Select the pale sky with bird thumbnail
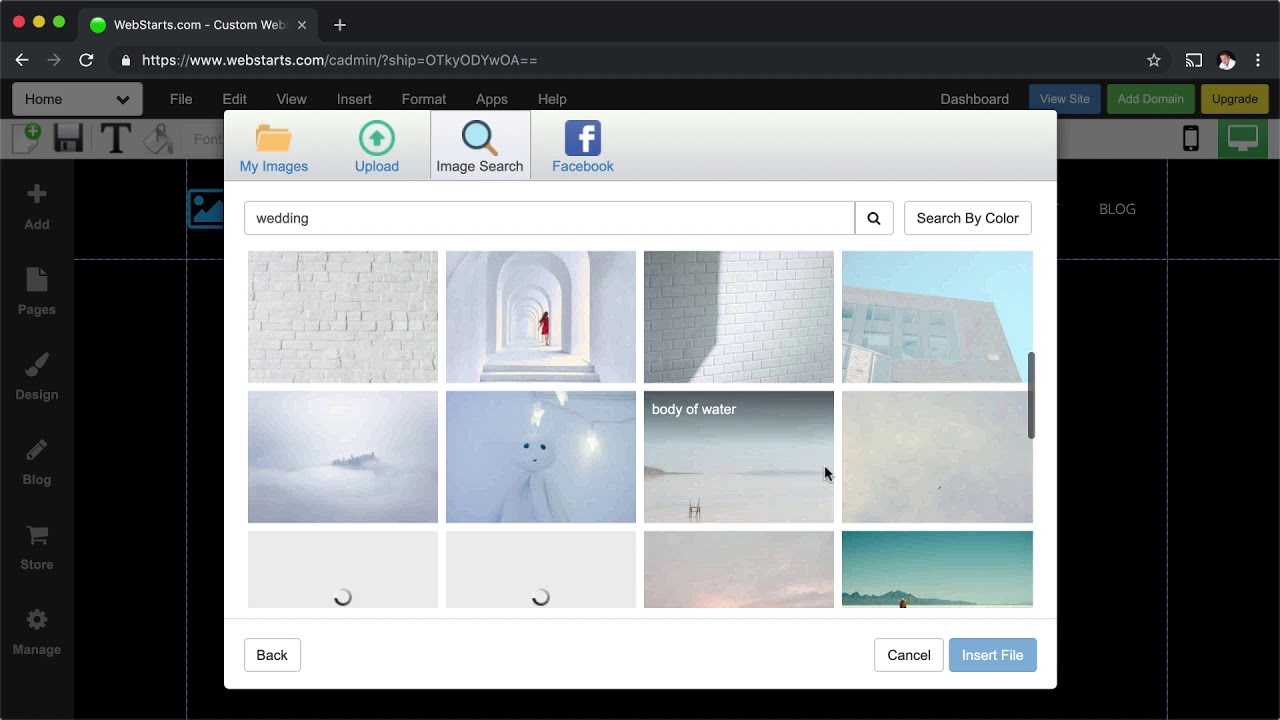 [937, 457]
